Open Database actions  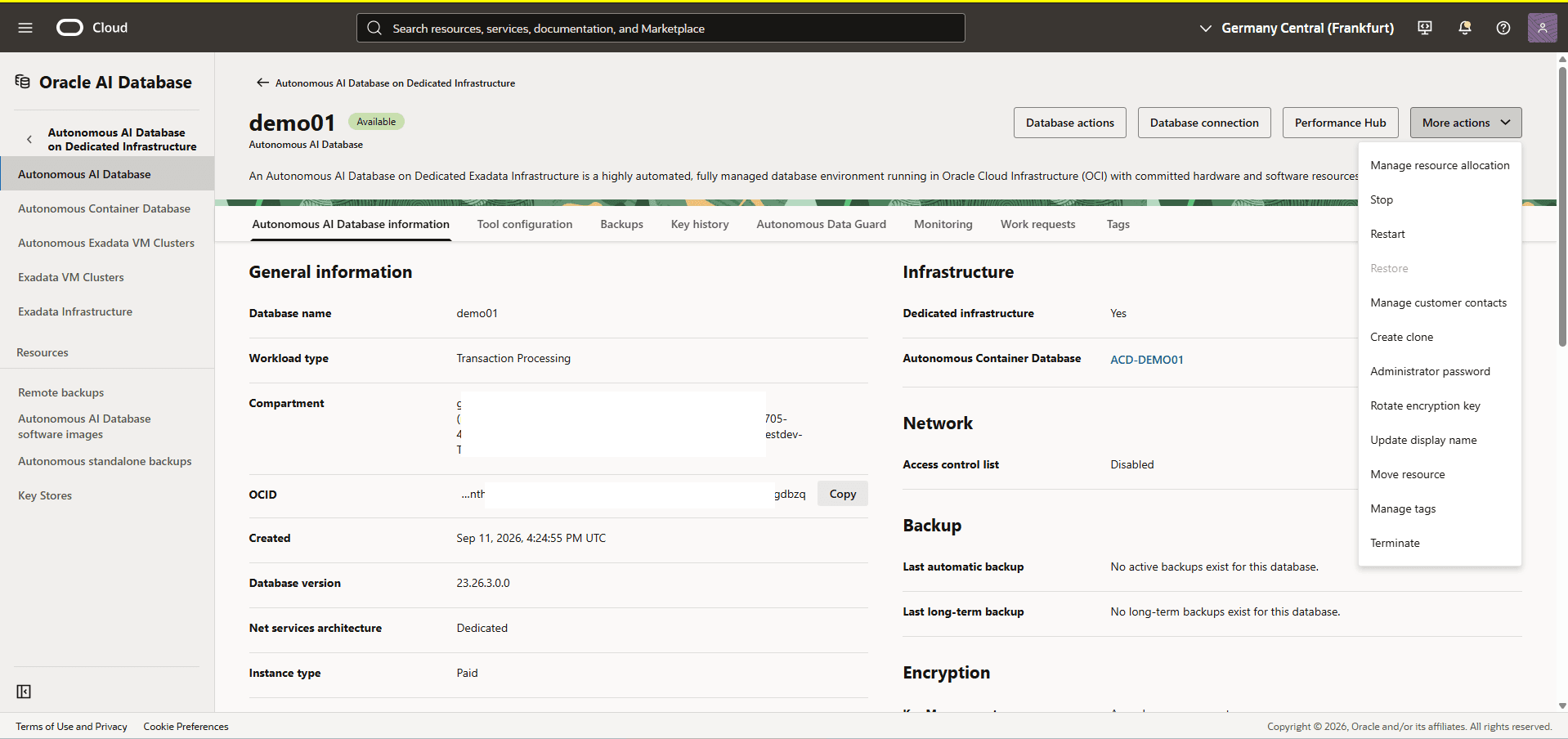pyautogui.click(x=1069, y=123)
